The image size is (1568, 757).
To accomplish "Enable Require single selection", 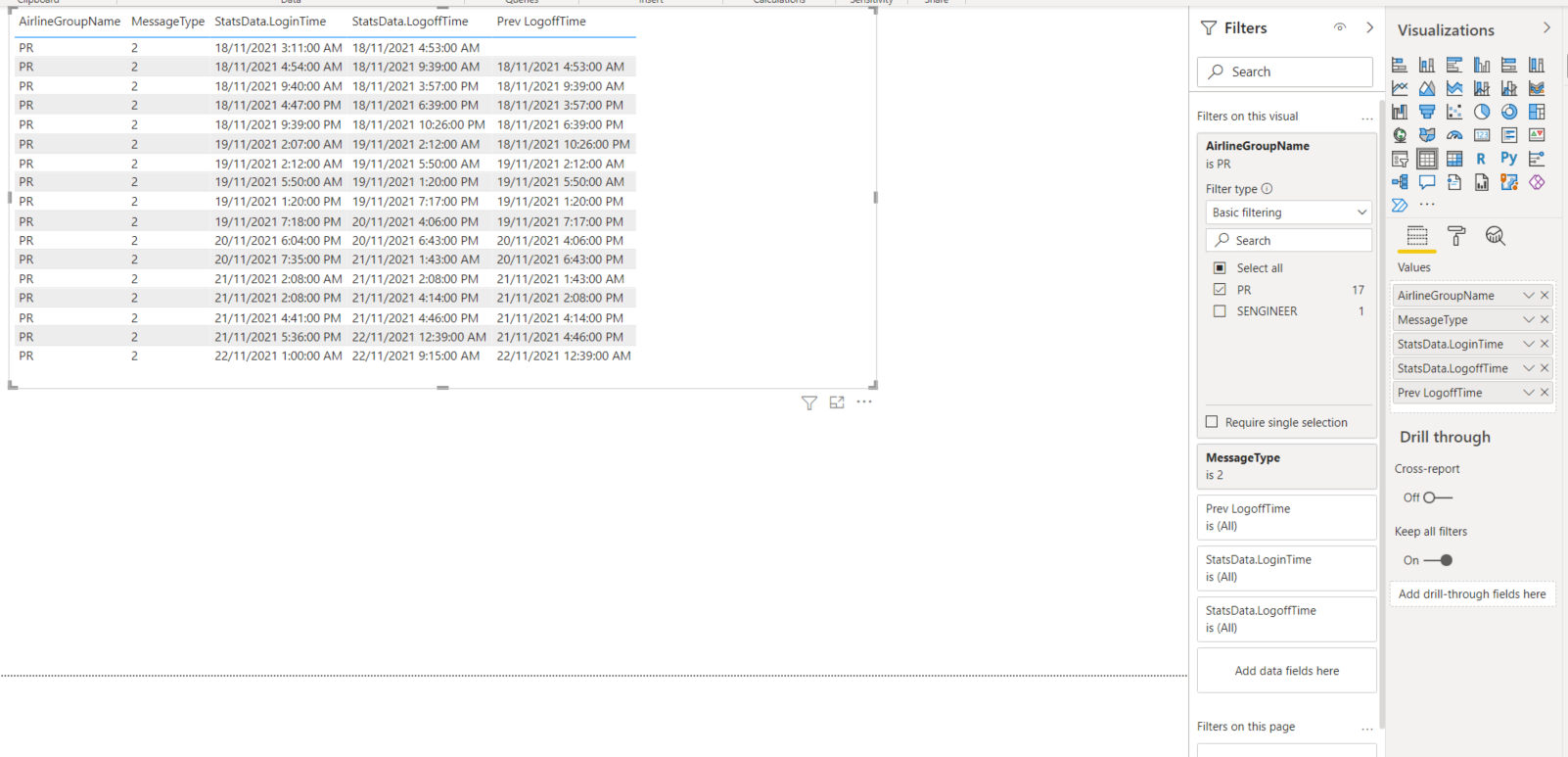I will coord(1212,422).
